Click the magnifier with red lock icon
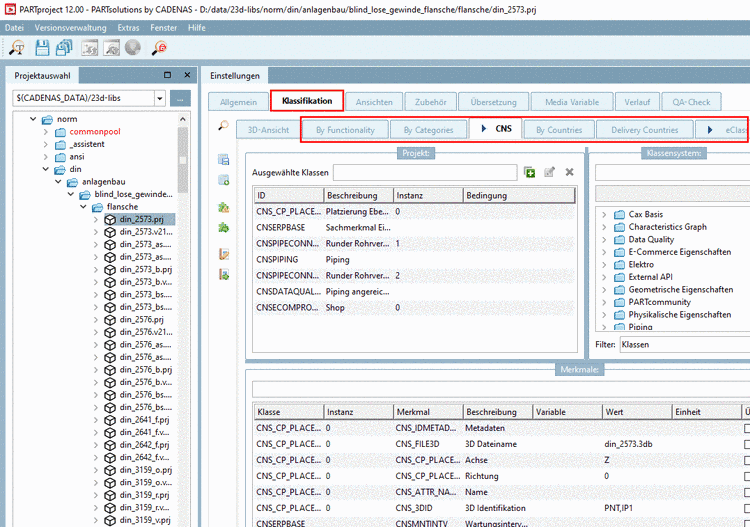The height and width of the screenshot is (527, 750). (x=159, y=48)
